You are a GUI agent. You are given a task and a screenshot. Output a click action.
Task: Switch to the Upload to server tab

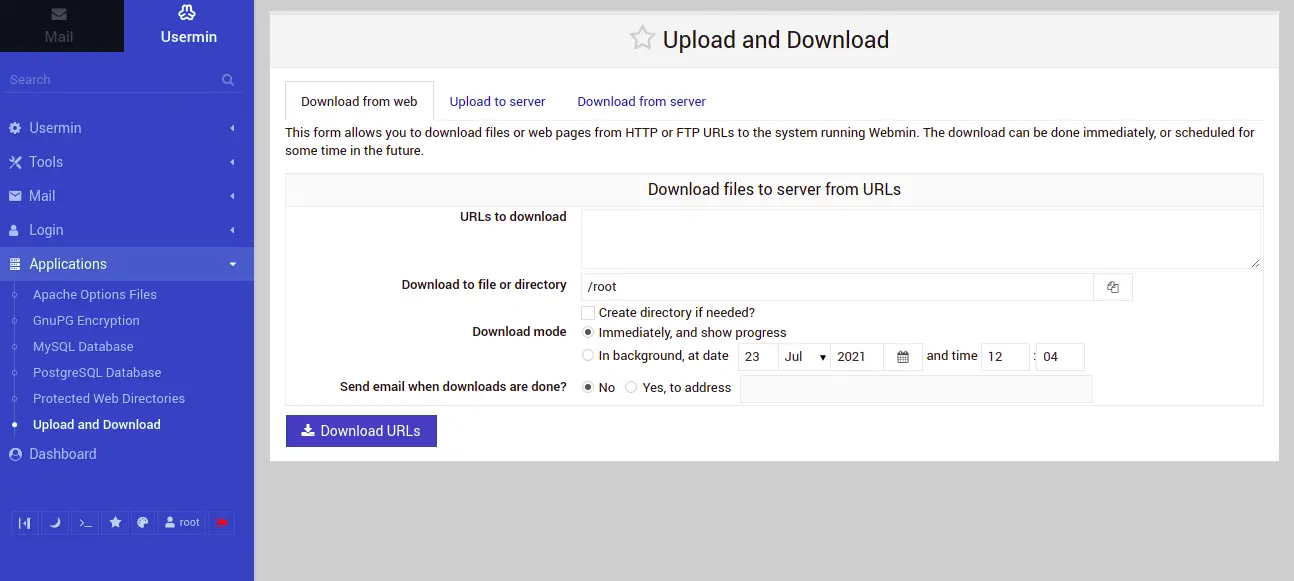point(497,101)
